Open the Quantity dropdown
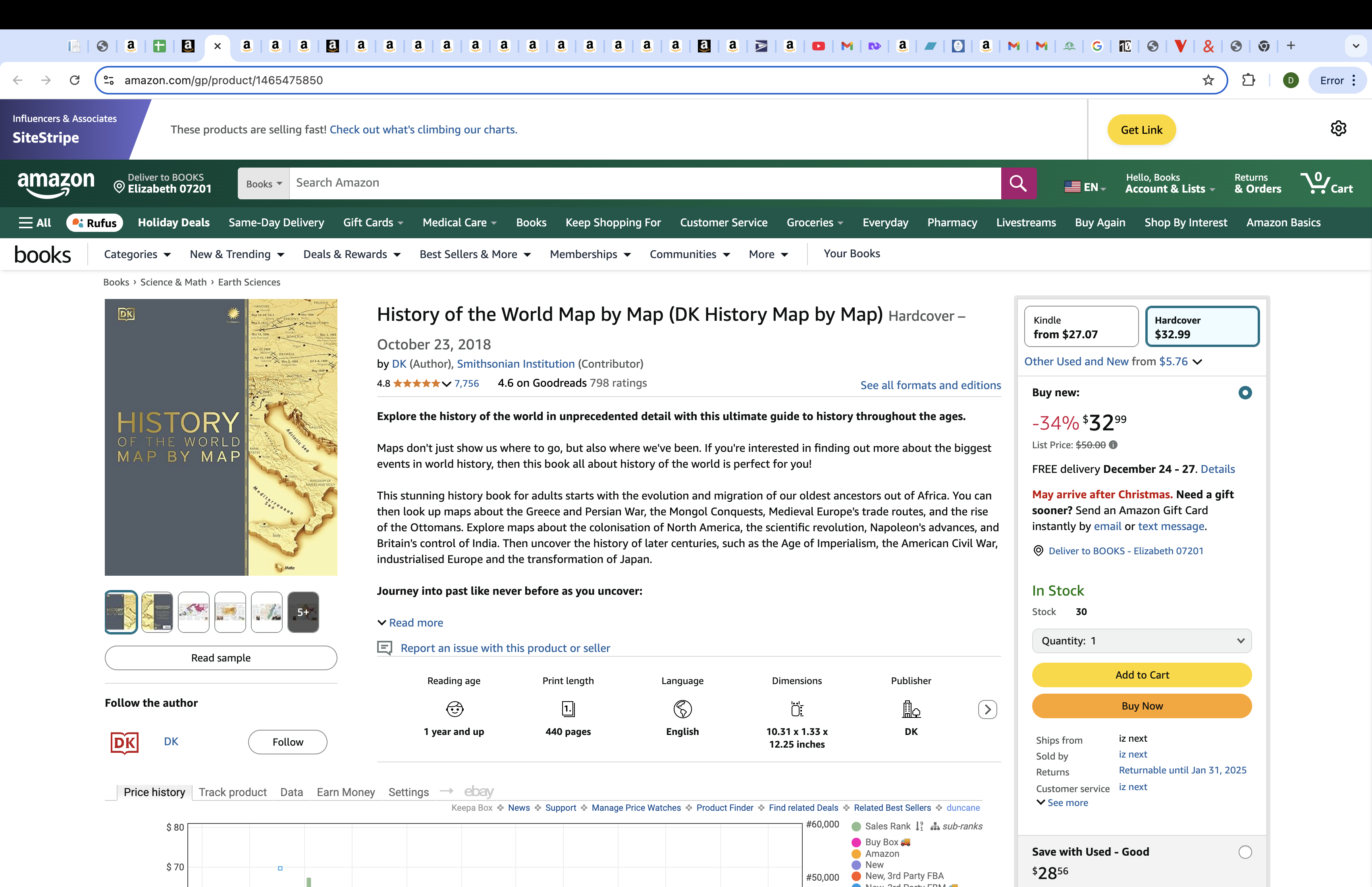 1142,640
